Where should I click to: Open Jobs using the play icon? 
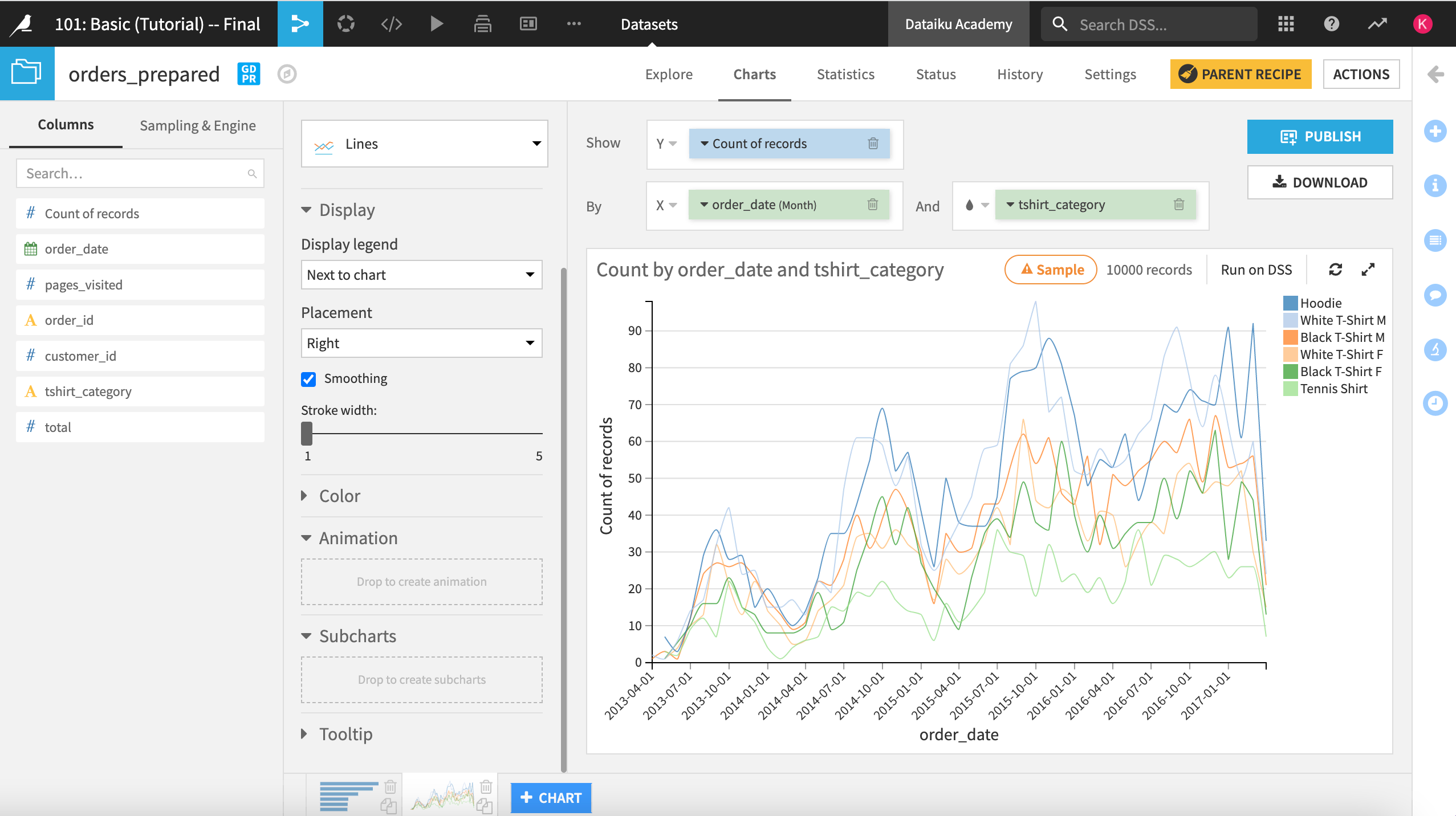(436, 24)
